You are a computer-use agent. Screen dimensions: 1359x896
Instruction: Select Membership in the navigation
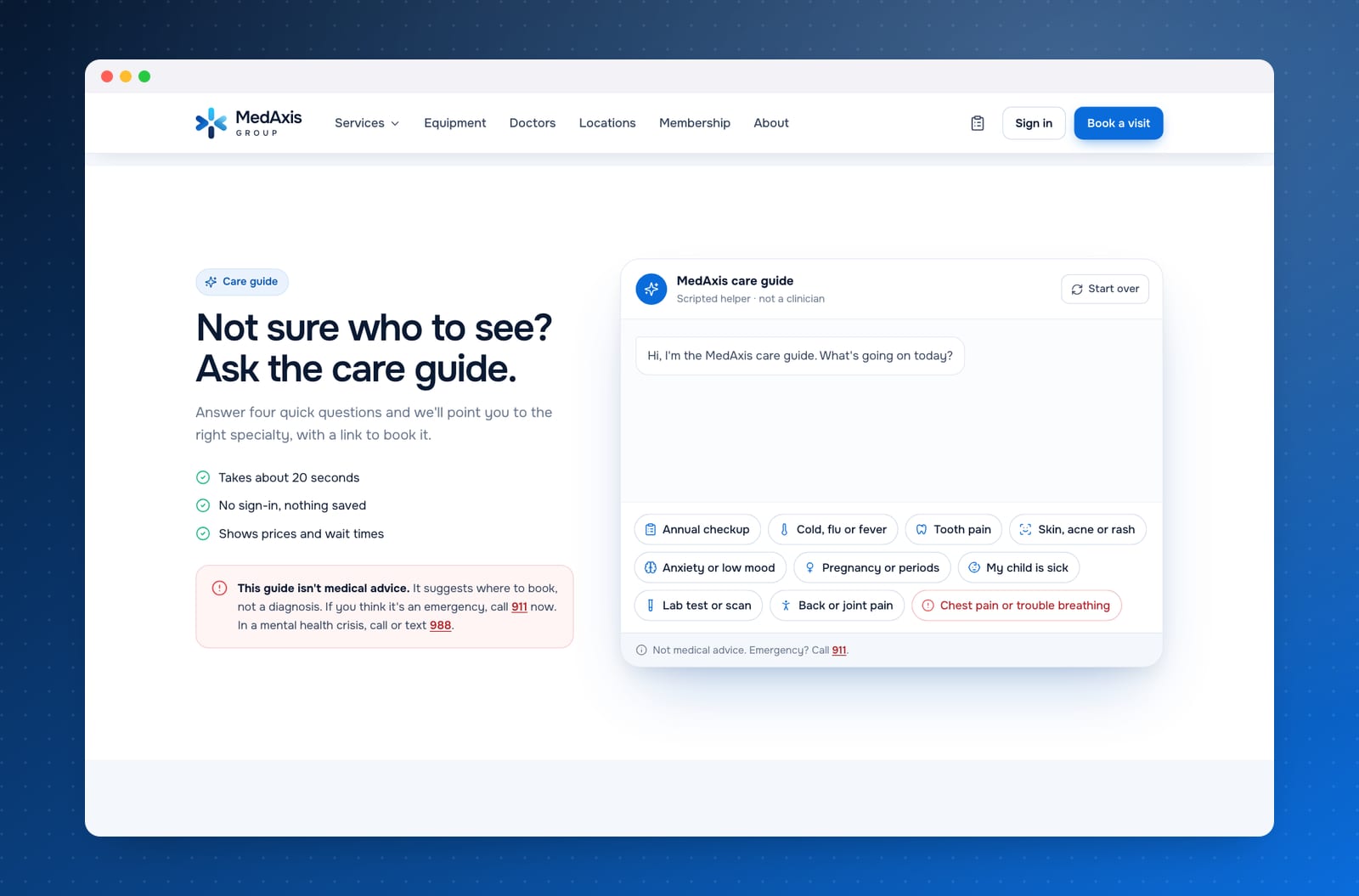(695, 123)
